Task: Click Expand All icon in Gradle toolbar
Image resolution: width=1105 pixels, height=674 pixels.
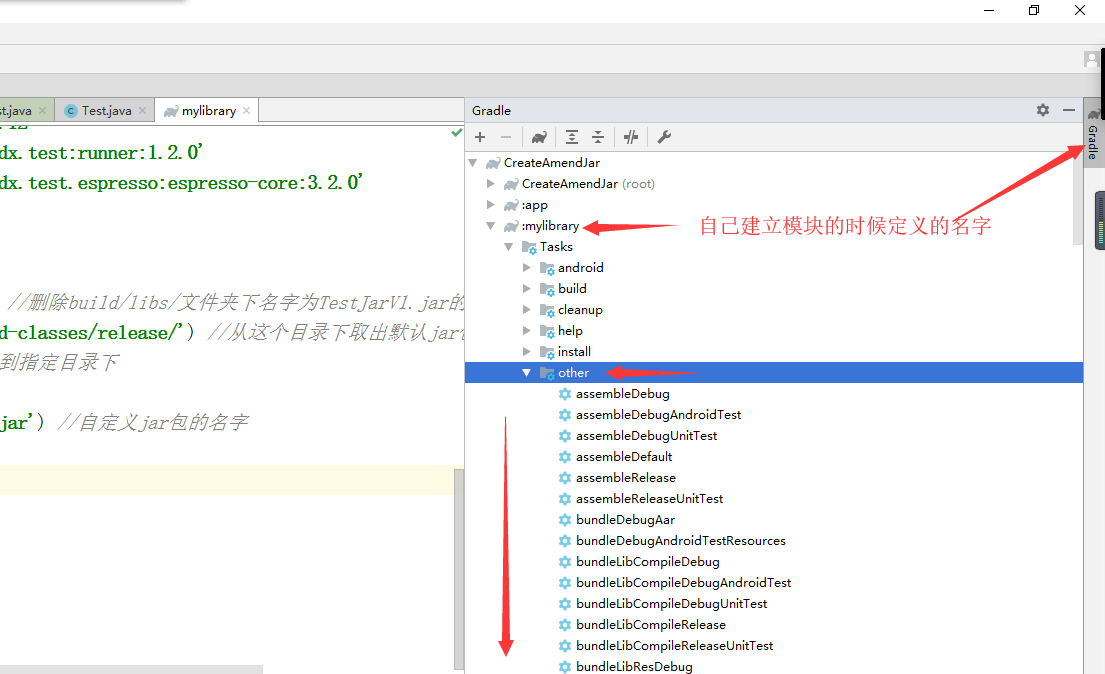Action: (572, 137)
